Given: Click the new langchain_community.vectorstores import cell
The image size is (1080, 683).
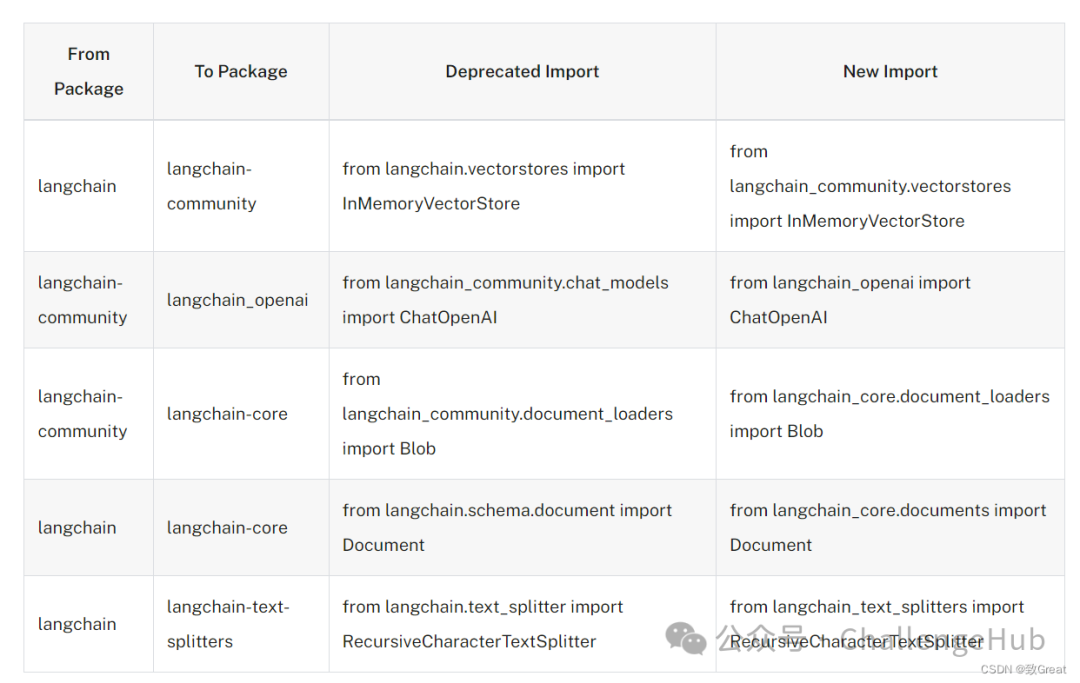Looking at the screenshot, I should click(870, 186).
